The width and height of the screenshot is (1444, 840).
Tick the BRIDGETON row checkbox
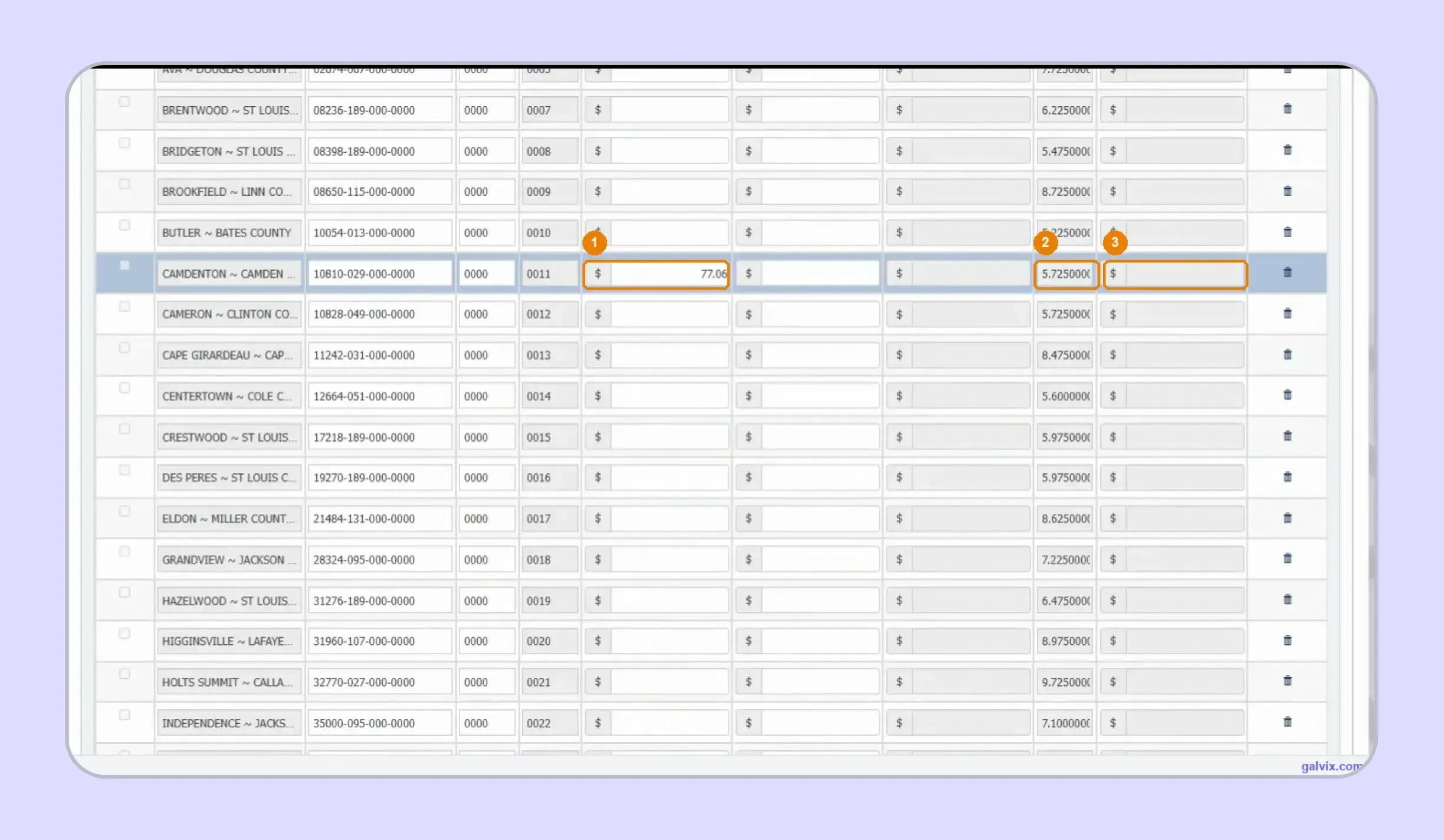[124, 143]
